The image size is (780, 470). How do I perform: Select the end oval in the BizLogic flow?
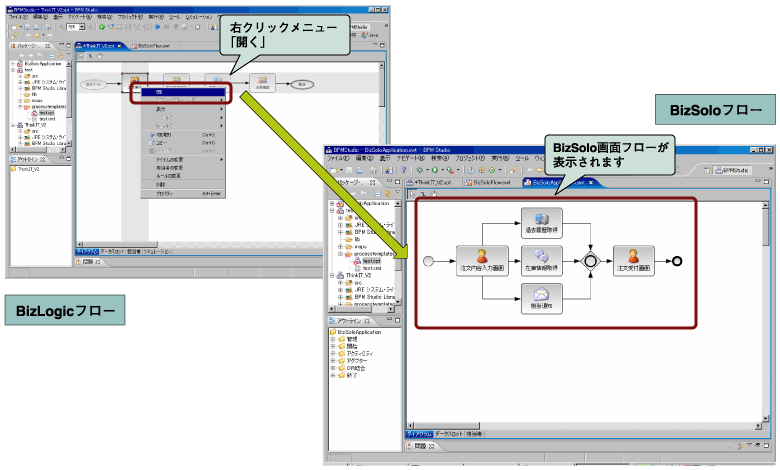coord(302,85)
